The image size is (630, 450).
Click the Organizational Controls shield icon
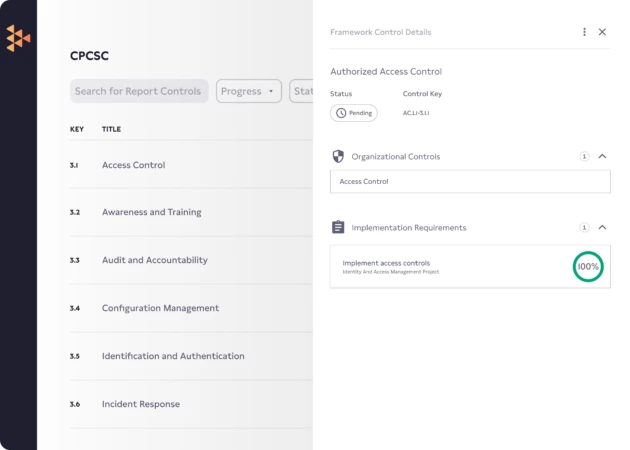338,156
